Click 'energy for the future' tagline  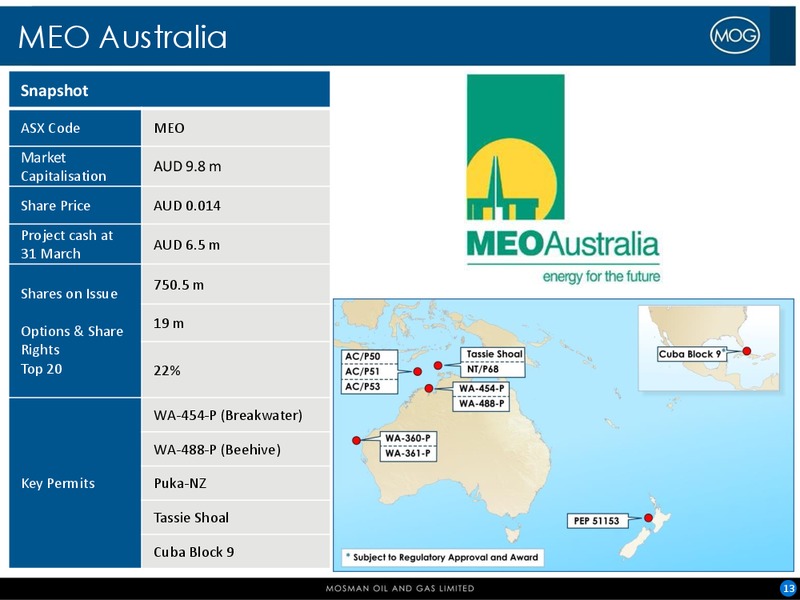point(602,277)
